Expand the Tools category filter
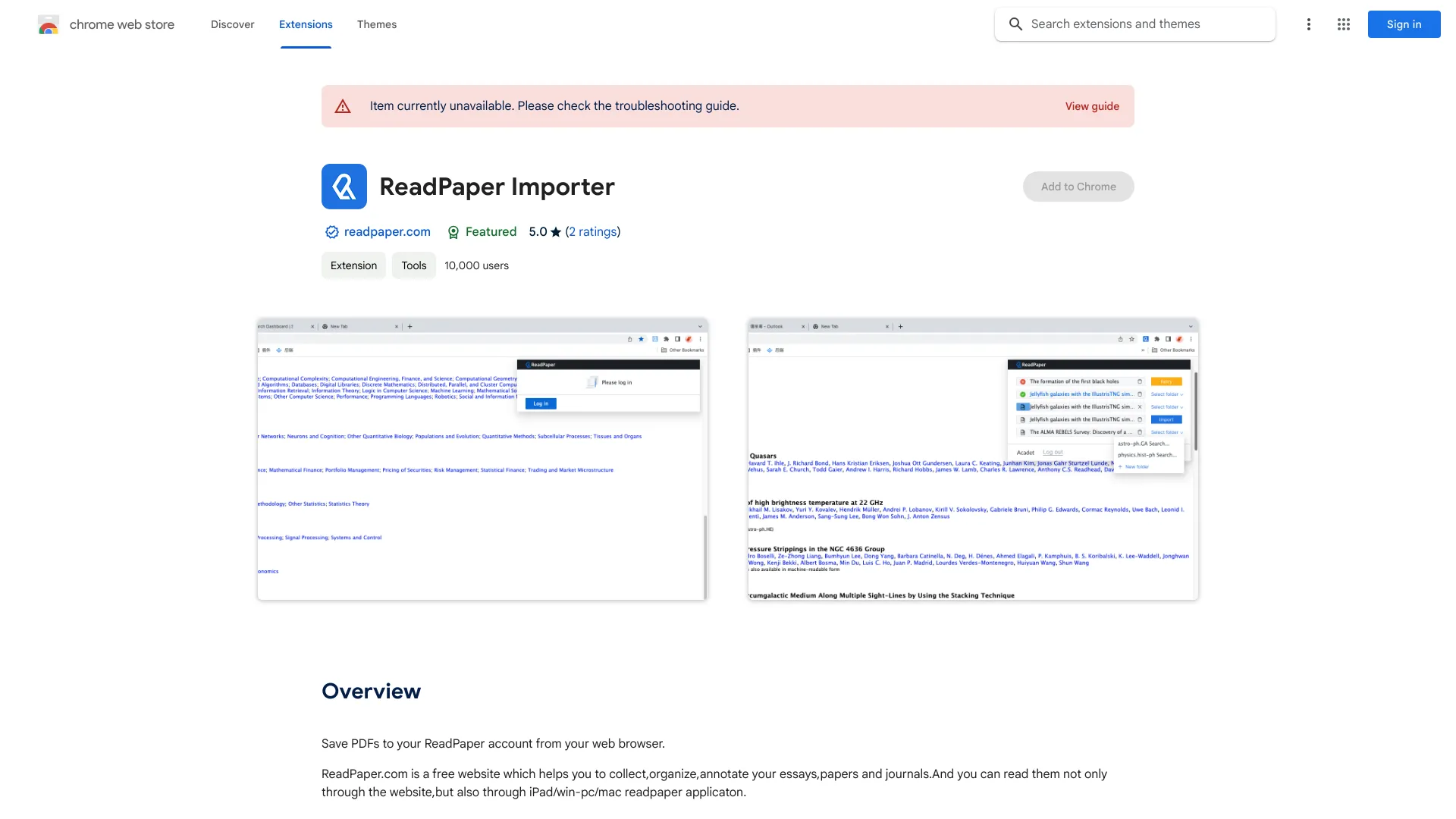 413,265
